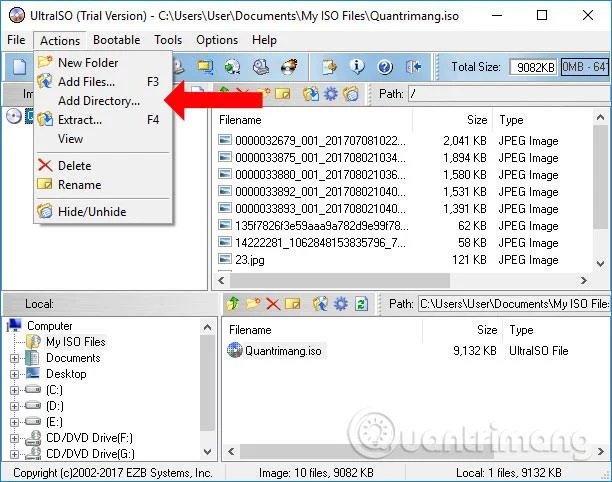
Task: Click the Rename icon in the local toolbar
Action: click(x=293, y=303)
